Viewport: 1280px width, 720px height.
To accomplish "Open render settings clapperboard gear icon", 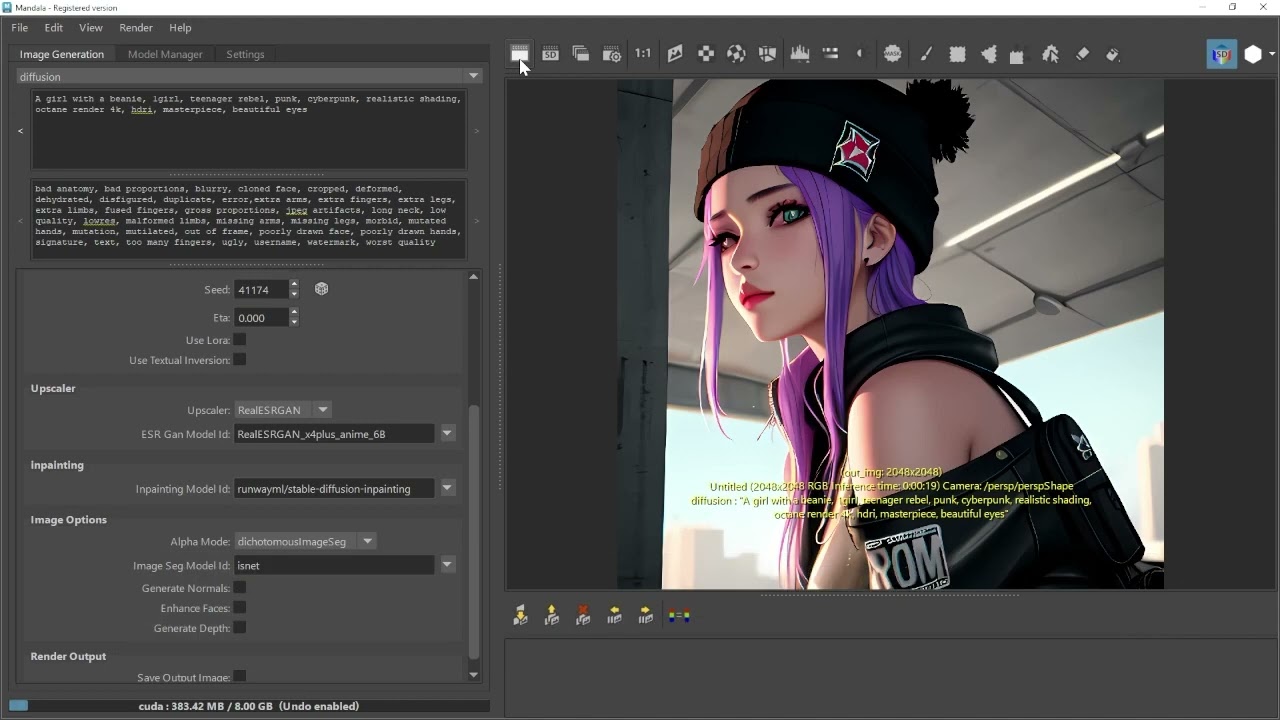I will 612,54.
